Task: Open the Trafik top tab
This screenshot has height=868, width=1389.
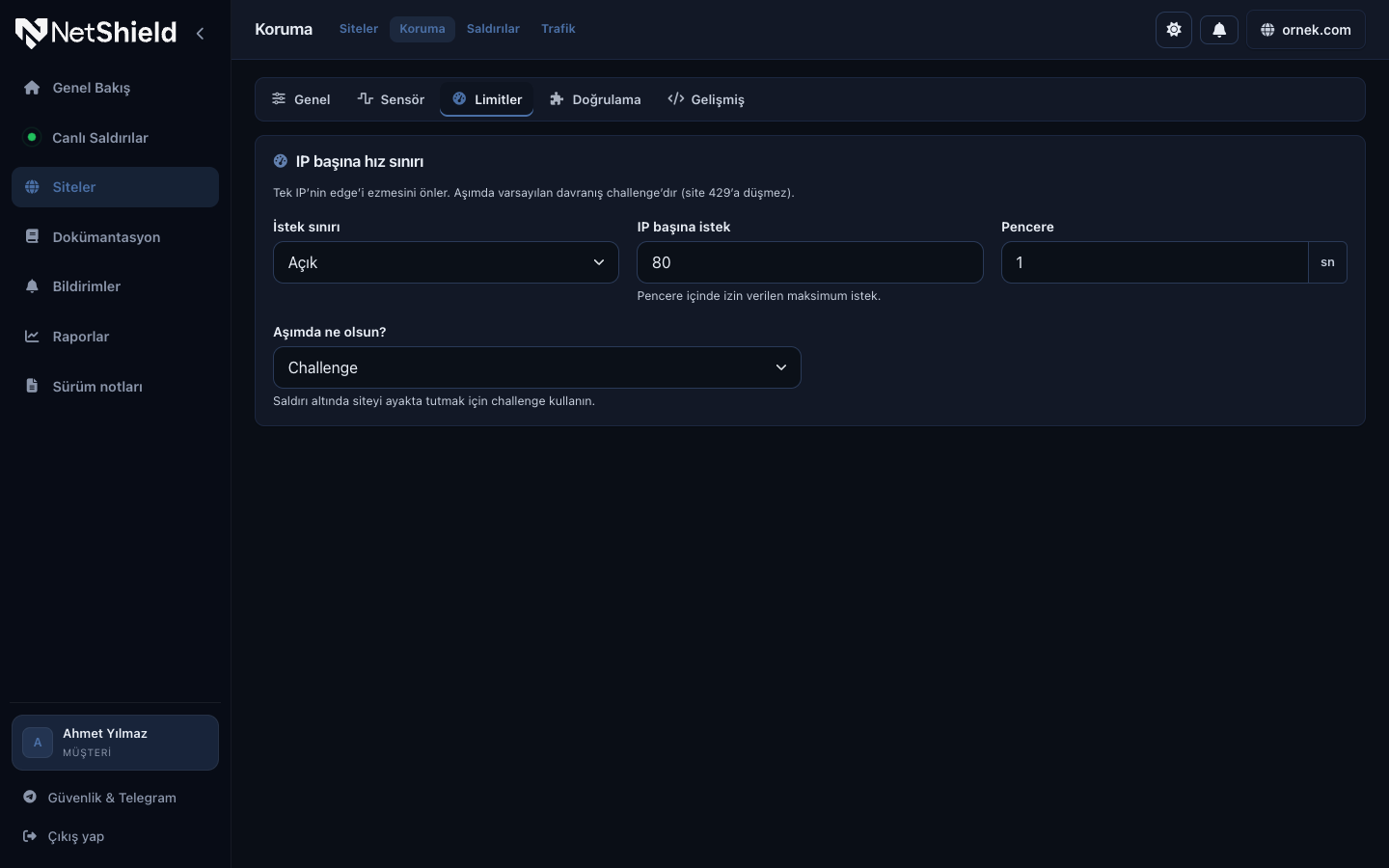Action: [x=558, y=29]
